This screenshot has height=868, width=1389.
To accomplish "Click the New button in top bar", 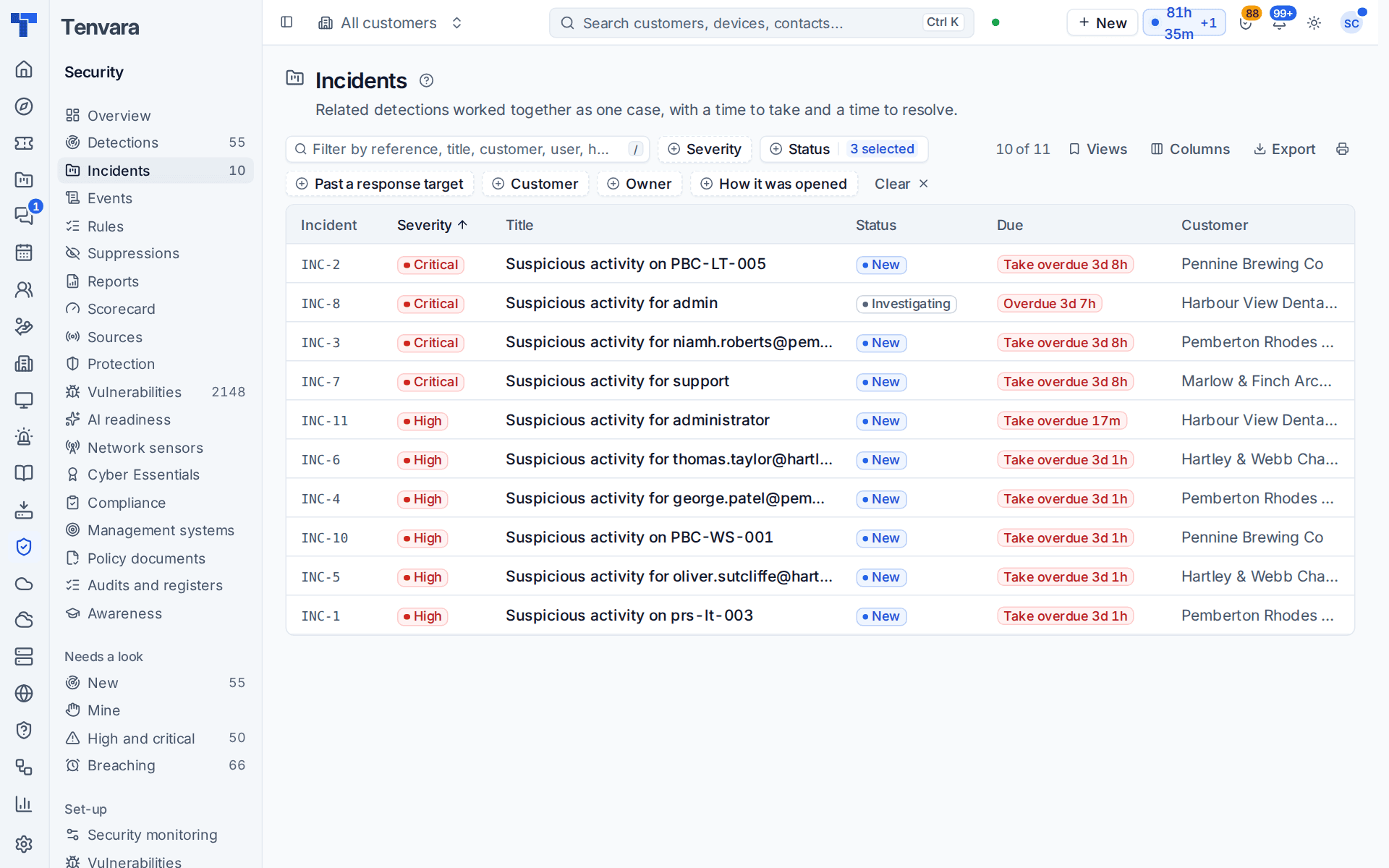I will tap(1103, 23).
